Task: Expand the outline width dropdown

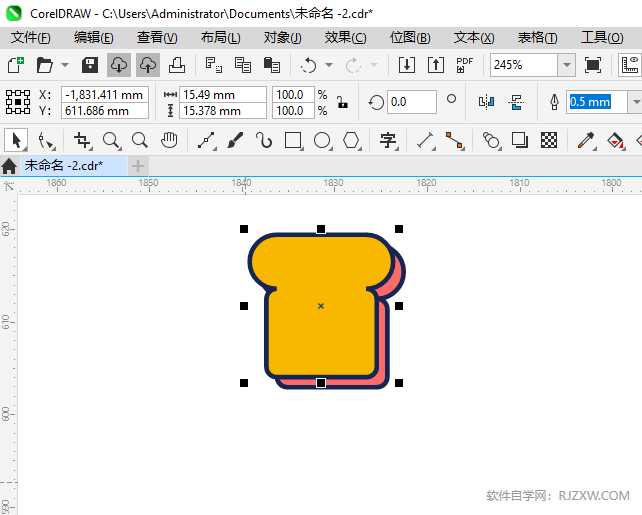Action: 636,102
